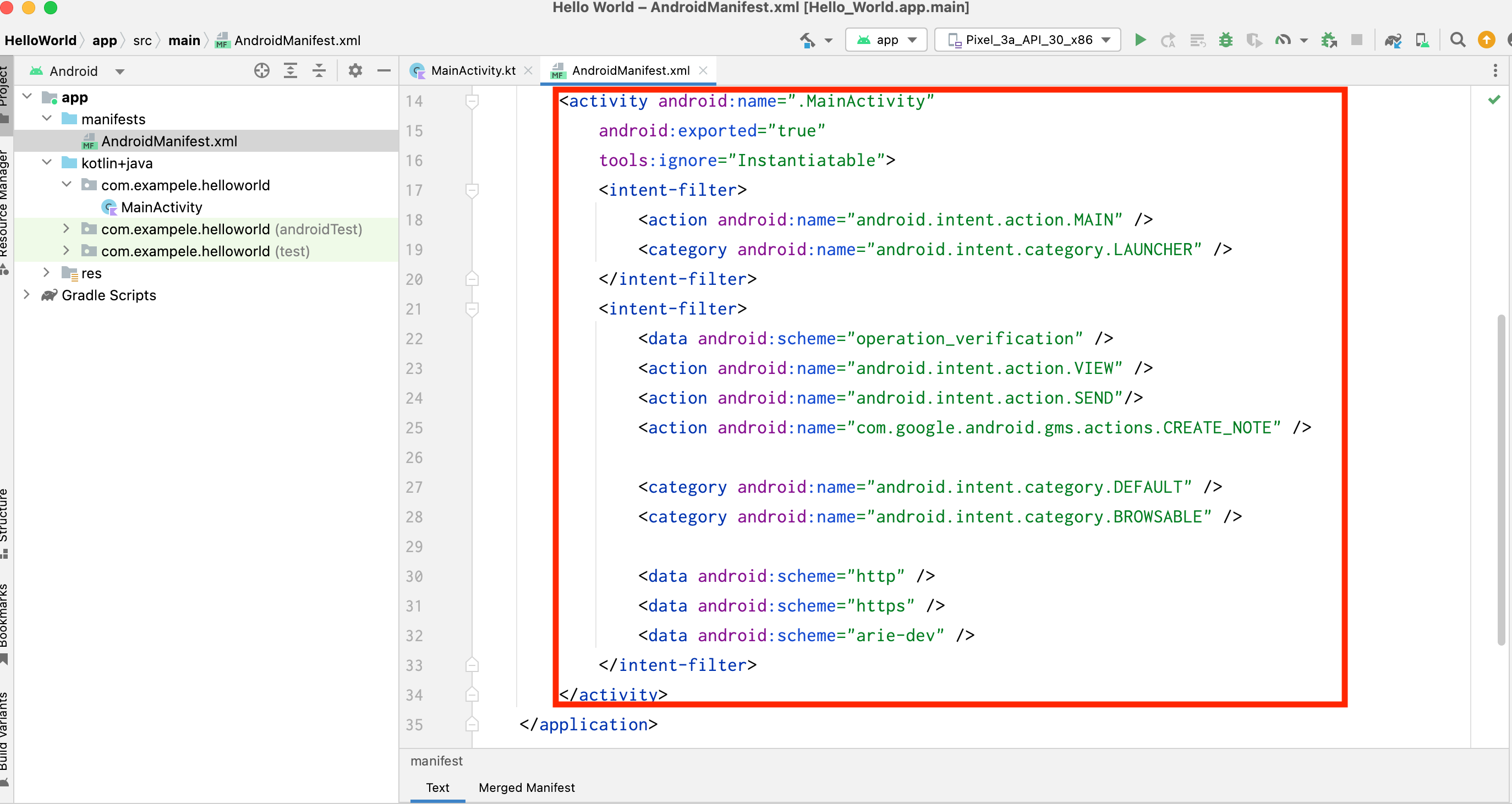Select MainActivity in project tree
This screenshot has height=804, width=1512.
(161, 207)
